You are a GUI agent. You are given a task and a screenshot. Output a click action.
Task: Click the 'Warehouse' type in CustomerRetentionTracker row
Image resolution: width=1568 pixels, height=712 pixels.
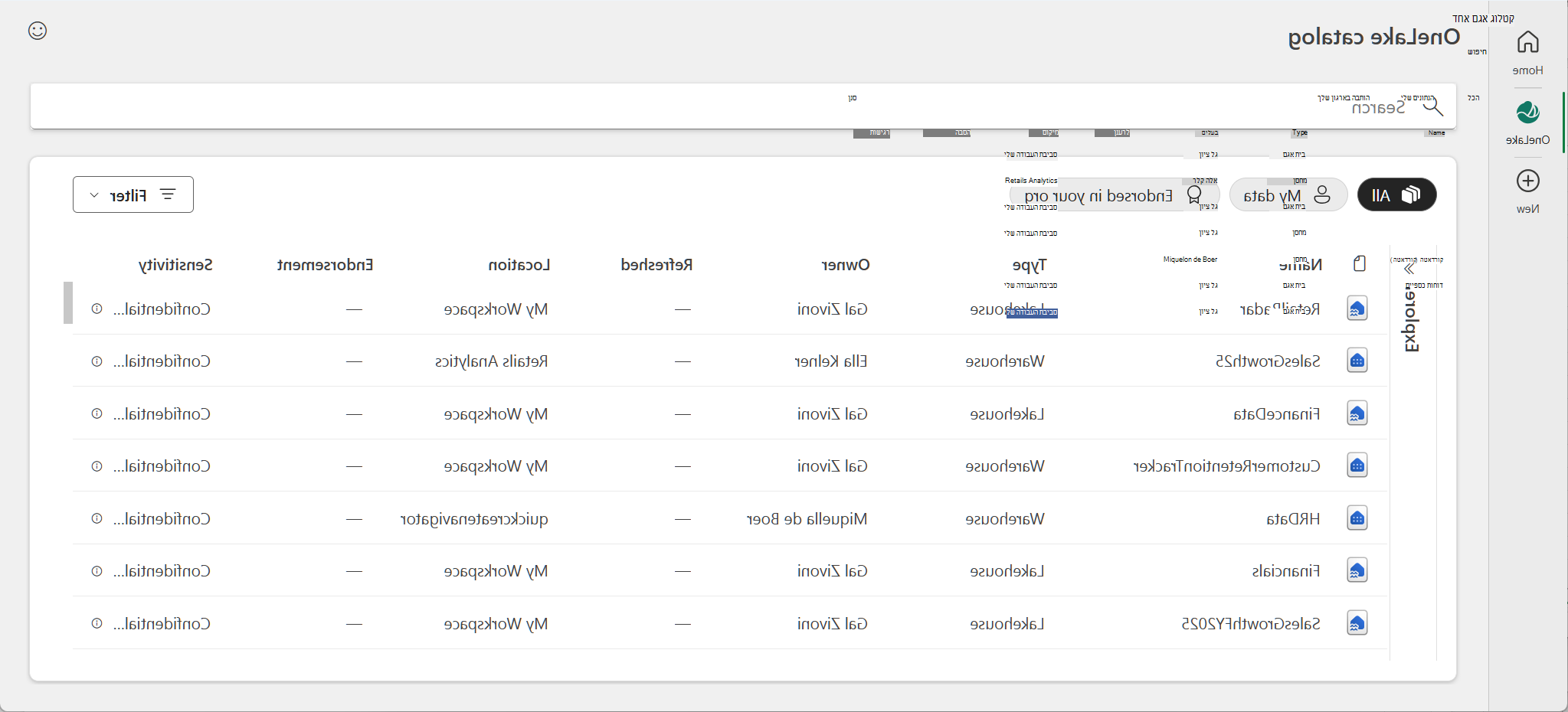(1005, 466)
